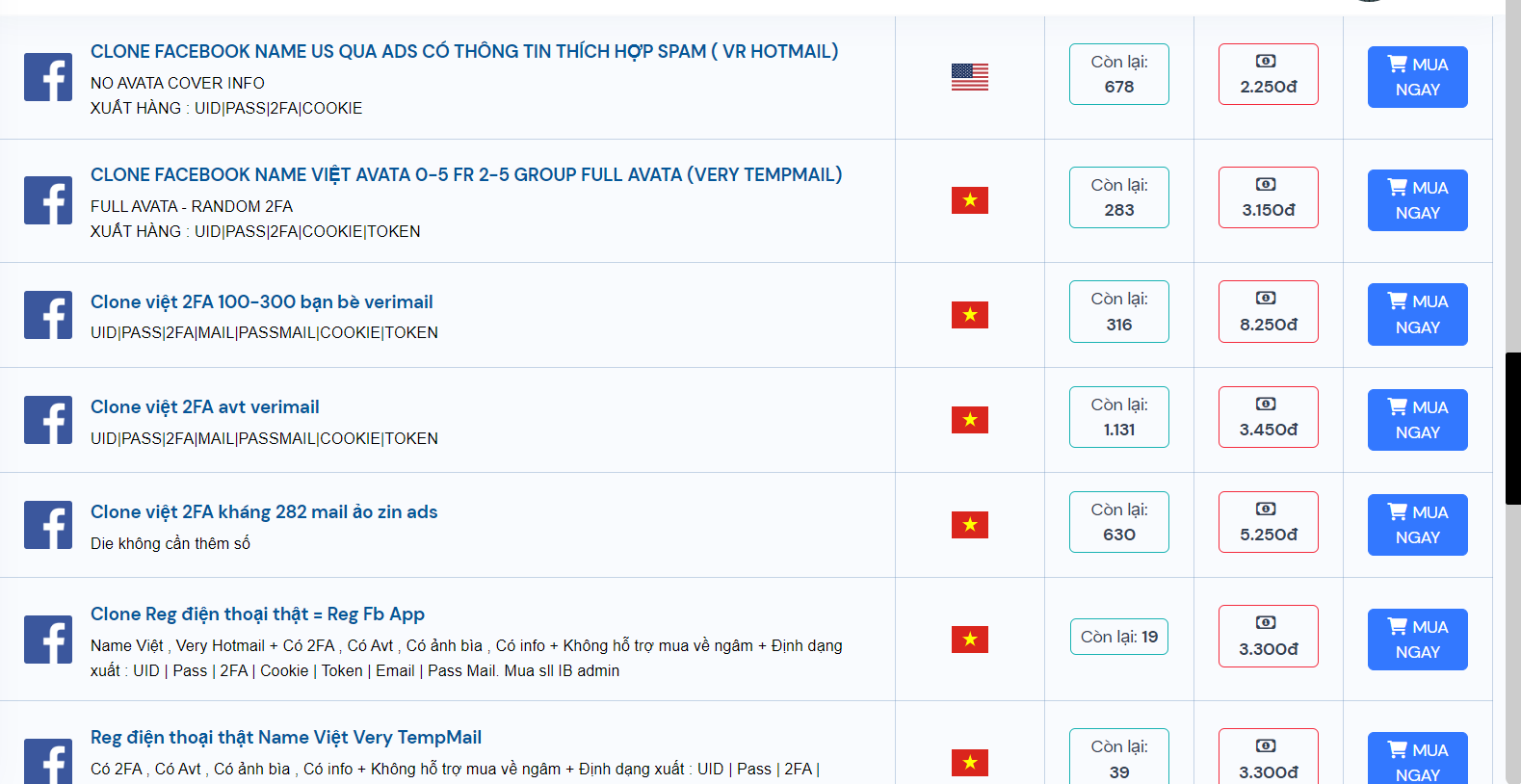Image resolution: width=1521 pixels, height=784 pixels.
Task: Click the 3.300đ price in the Còn lại: 19 row
Action: [1269, 637]
